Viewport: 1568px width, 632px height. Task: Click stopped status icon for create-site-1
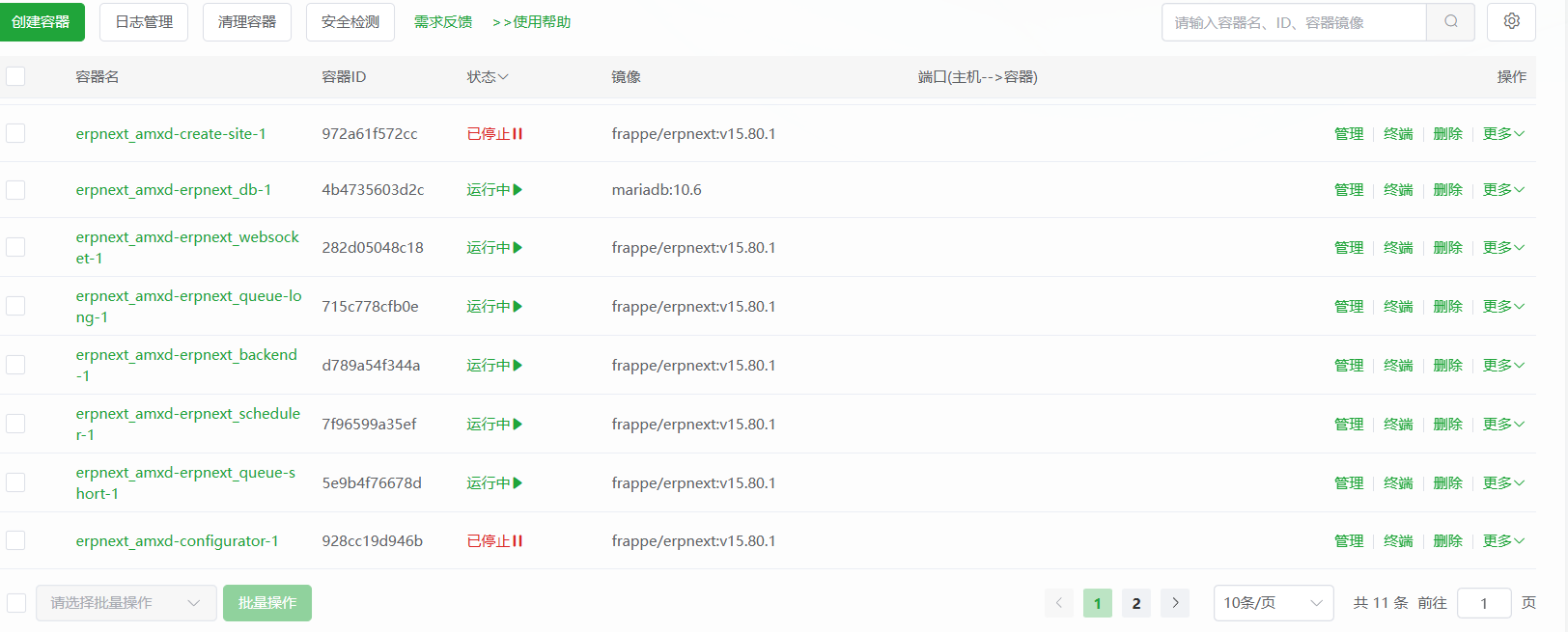518,134
